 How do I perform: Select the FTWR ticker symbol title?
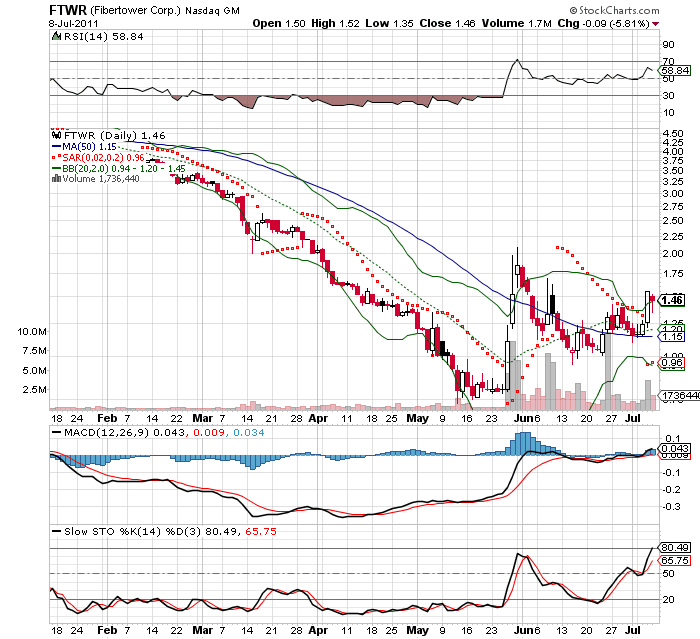68,10
